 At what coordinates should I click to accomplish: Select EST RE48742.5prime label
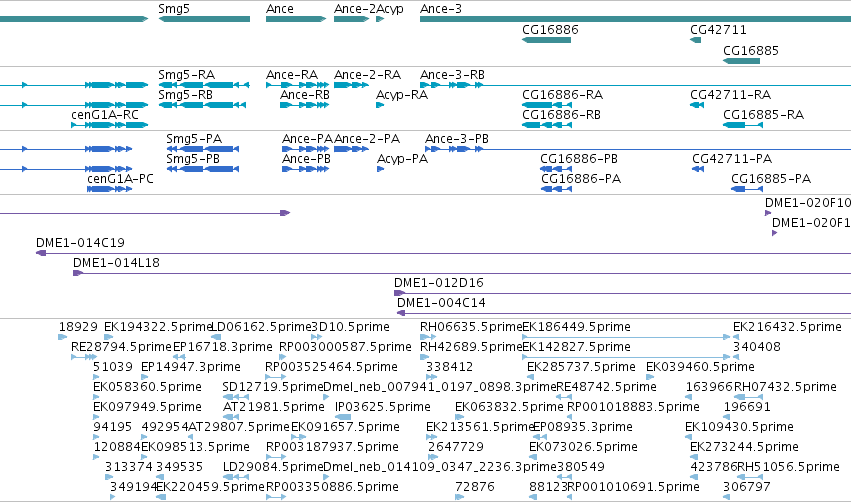pyautogui.click(x=606, y=386)
